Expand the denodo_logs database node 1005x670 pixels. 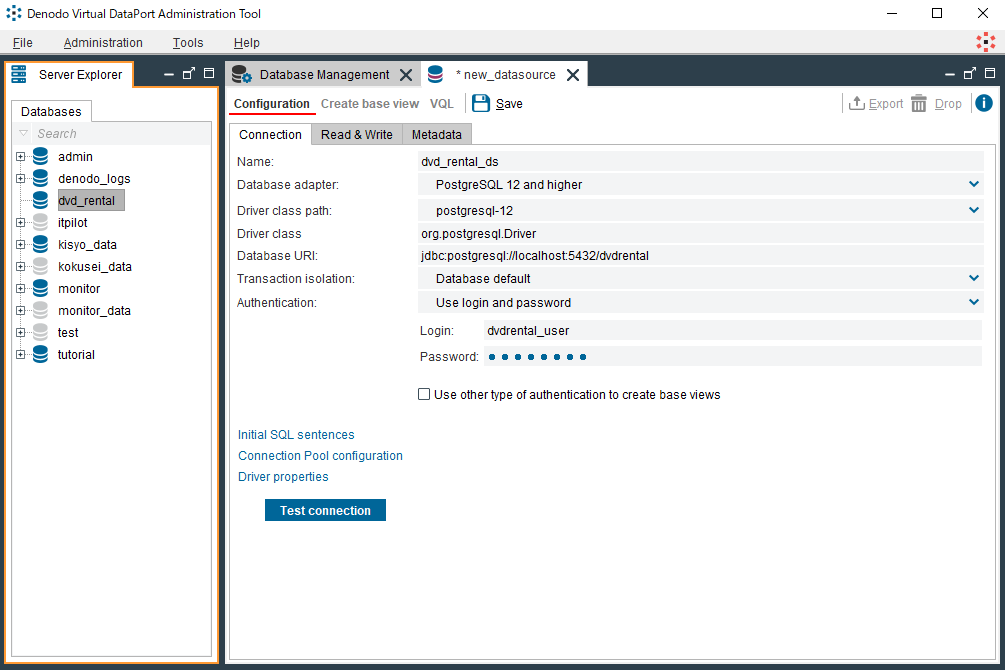click(21, 178)
